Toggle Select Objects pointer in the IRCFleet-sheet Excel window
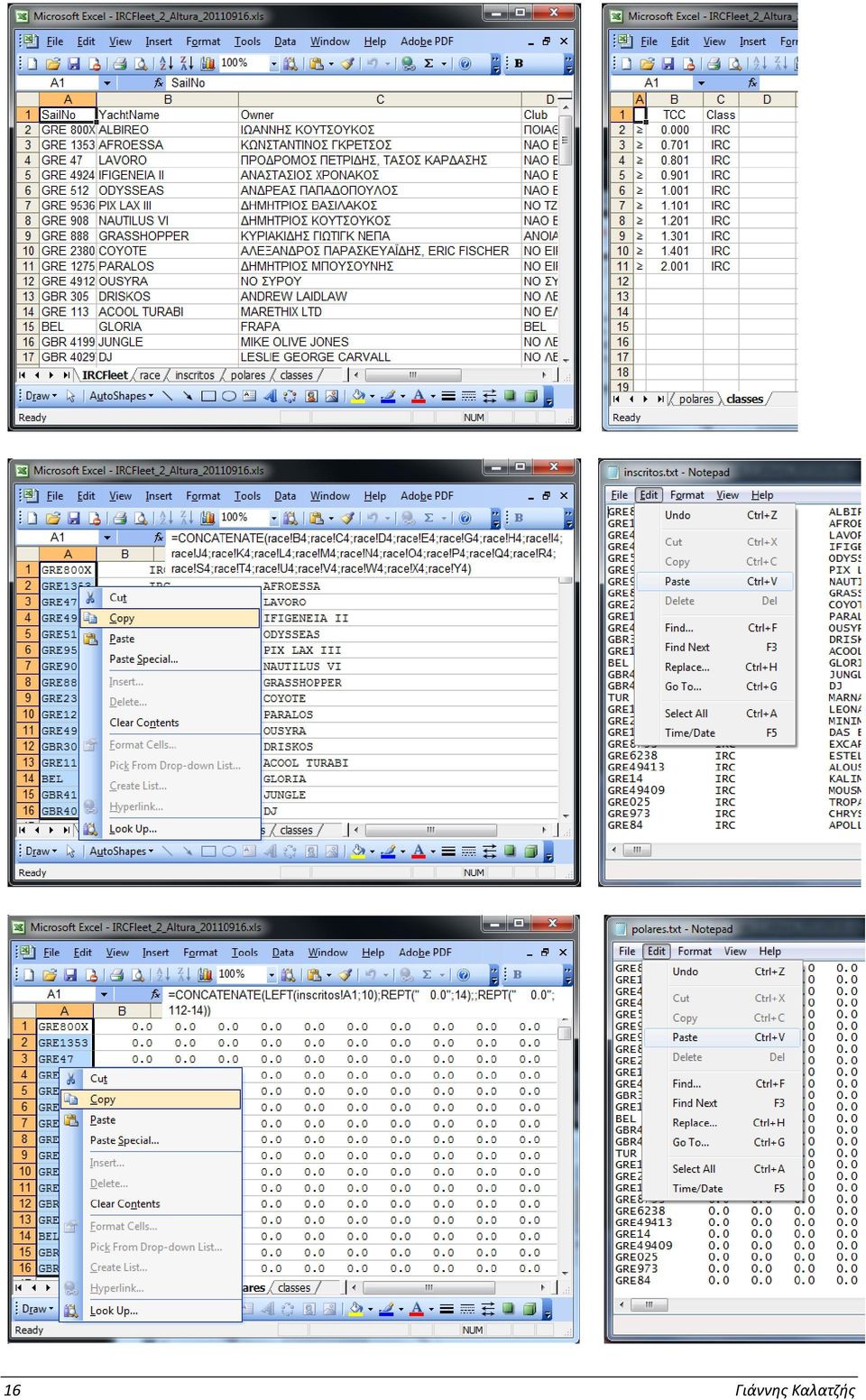This screenshot has width=866, height=1400. tap(70, 396)
